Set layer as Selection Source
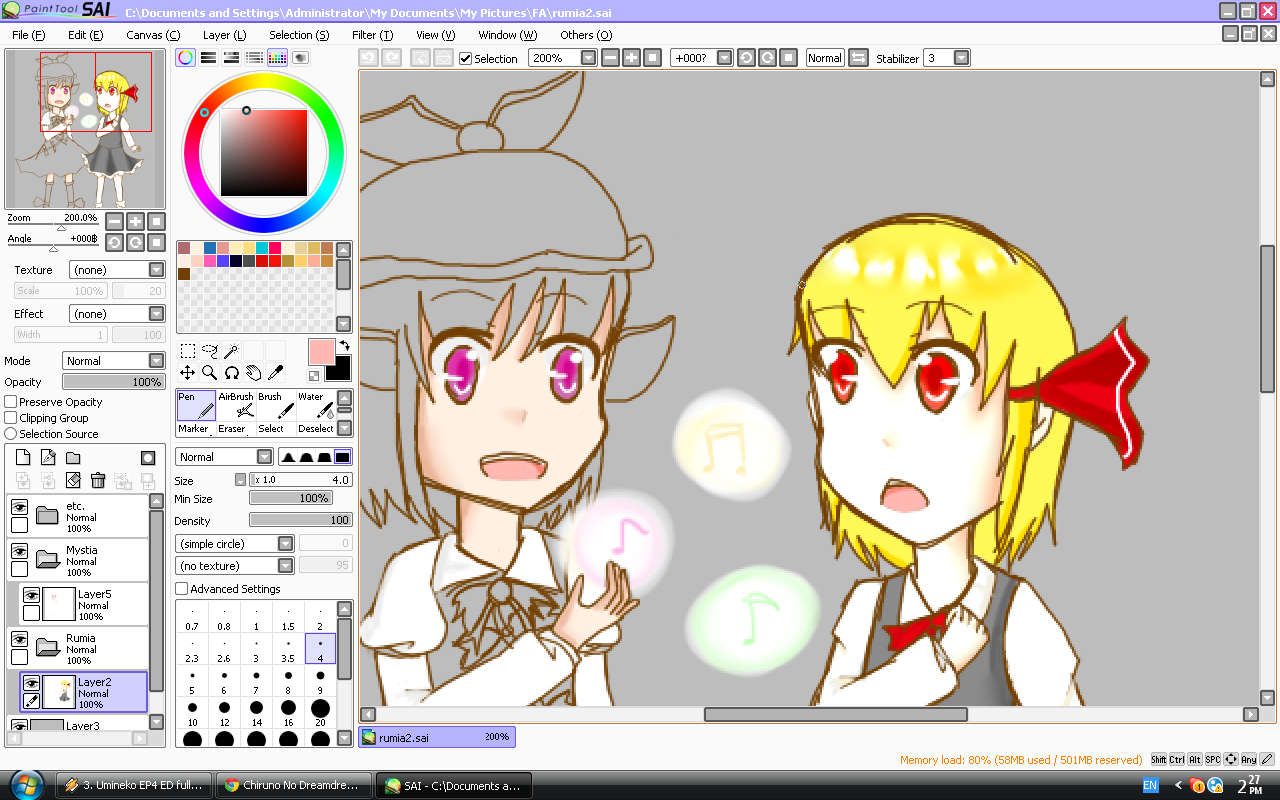The height and width of the screenshot is (800, 1280). pyautogui.click(x=11, y=434)
